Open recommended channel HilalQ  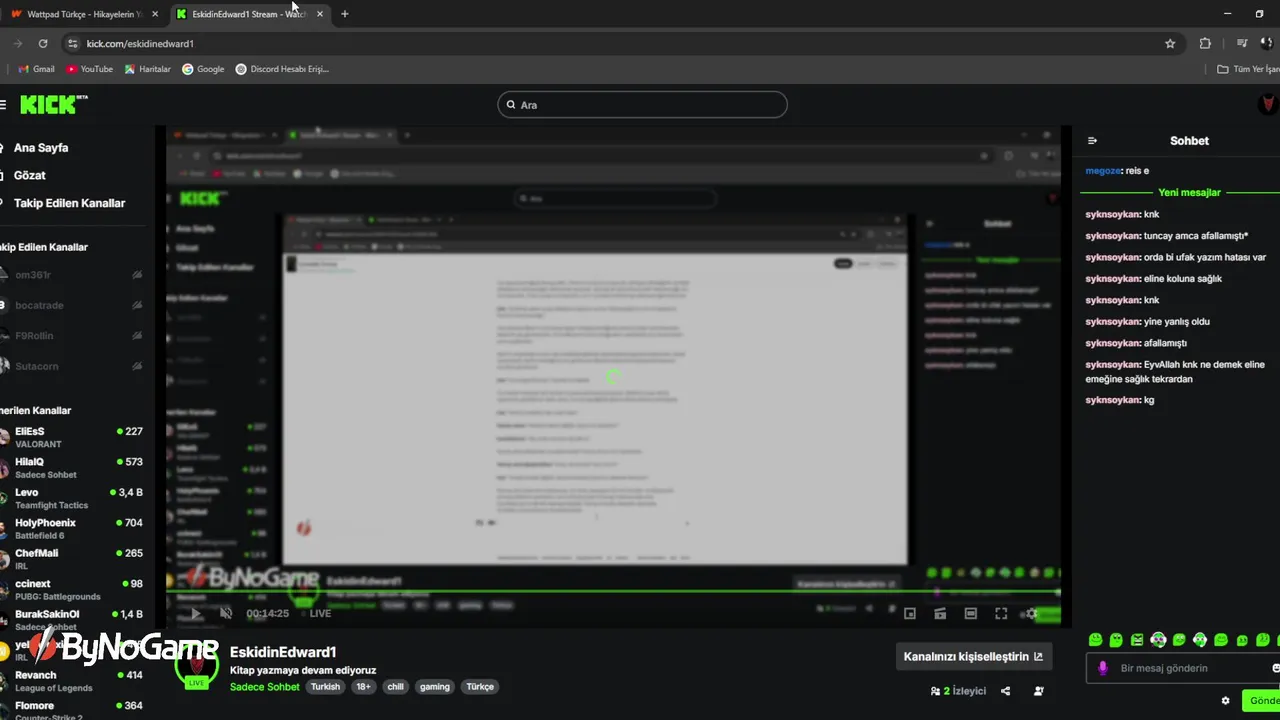(72, 468)
